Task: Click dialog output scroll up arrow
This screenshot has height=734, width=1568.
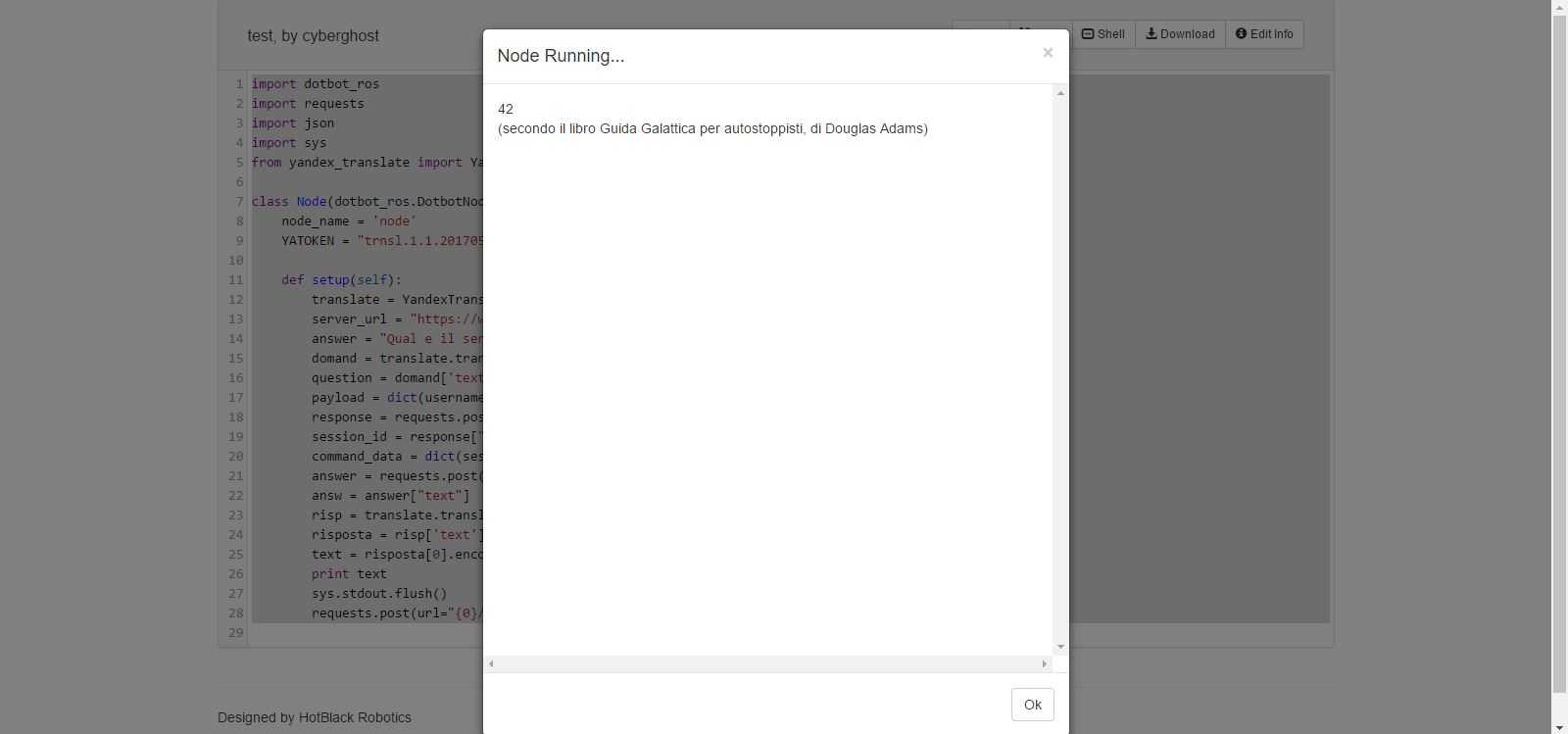Action: tap(1060, 93)
